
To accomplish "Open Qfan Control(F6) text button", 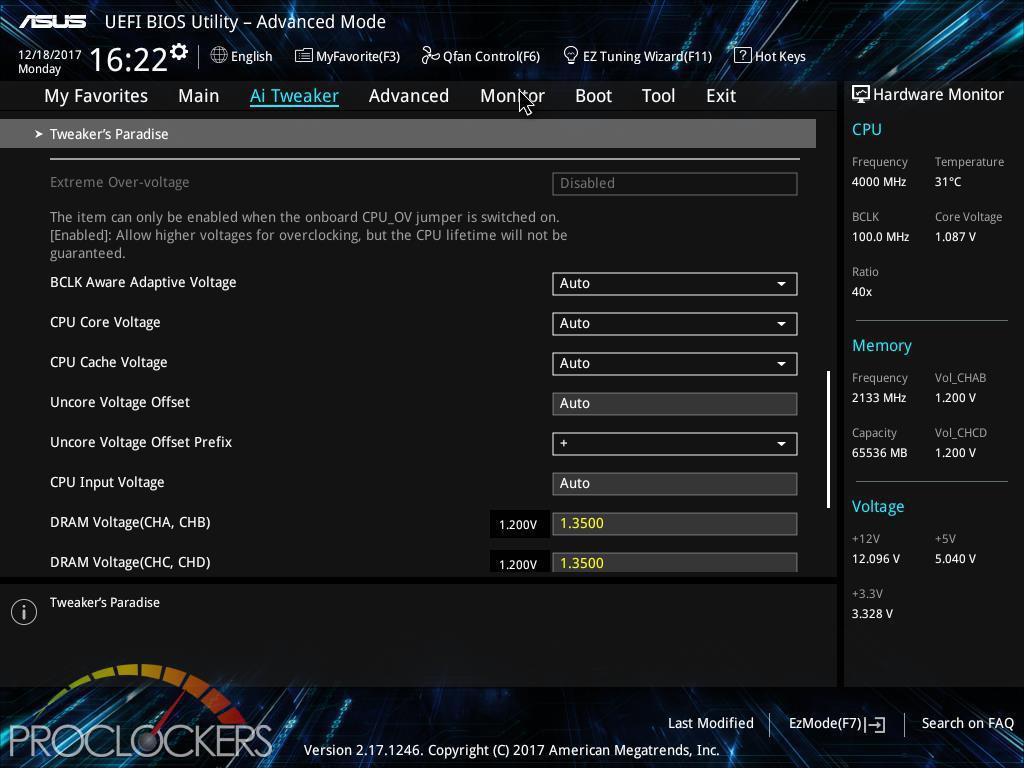I will pos(491,56).
